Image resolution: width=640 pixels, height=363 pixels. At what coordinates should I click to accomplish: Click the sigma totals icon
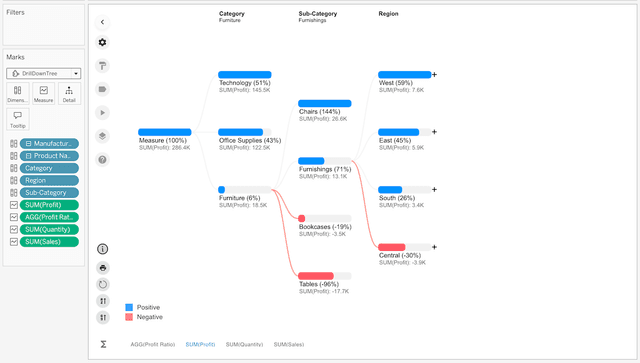click(x=103, y=344)
